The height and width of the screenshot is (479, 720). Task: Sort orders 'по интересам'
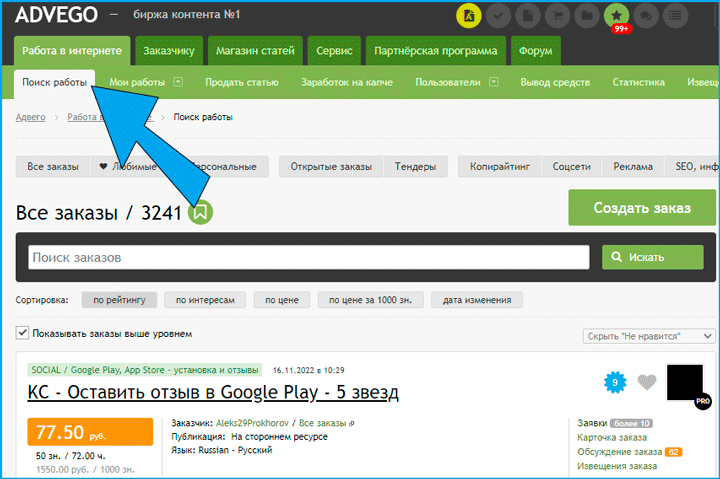[x=205, y=300]
